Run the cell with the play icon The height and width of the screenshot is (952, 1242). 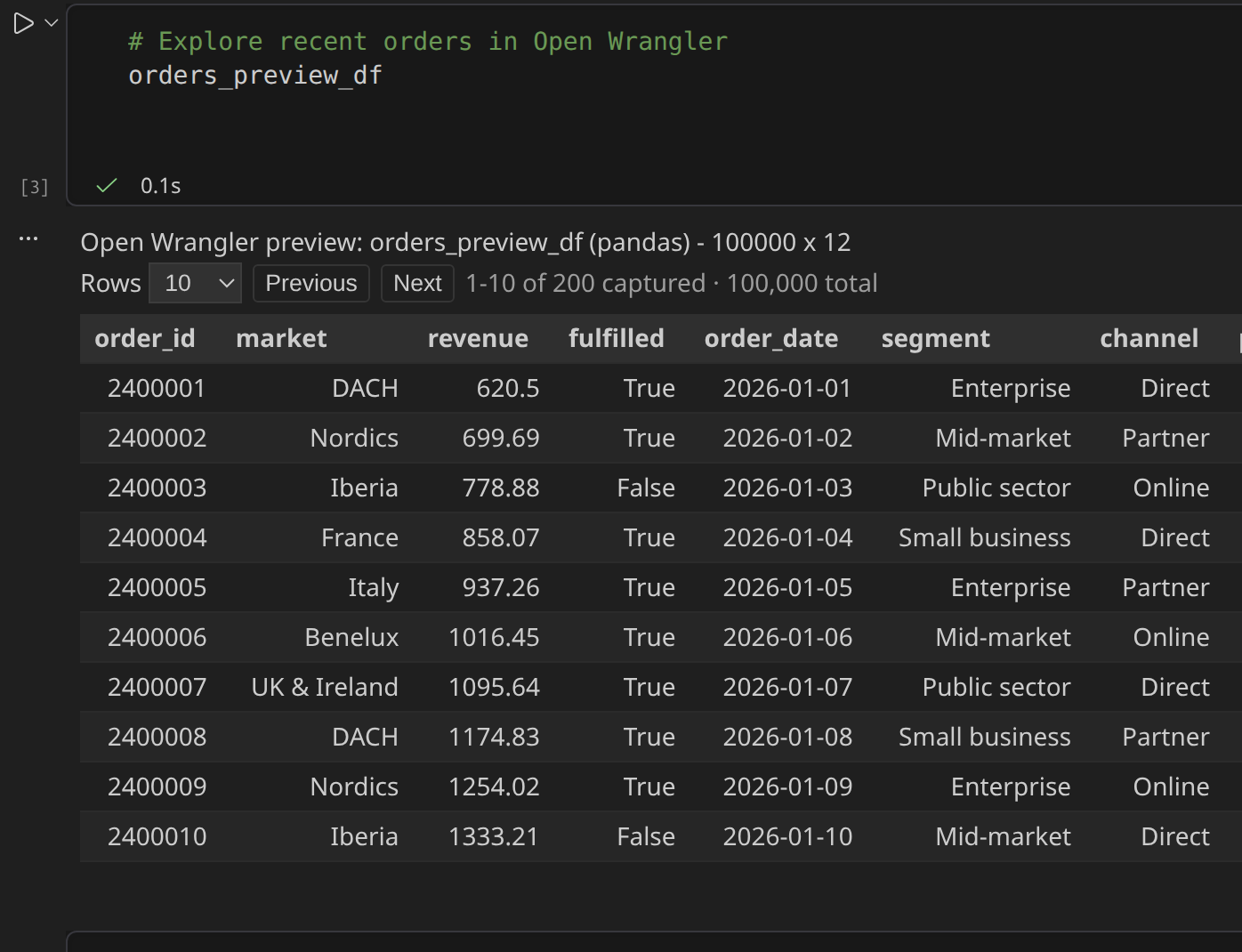23,23
